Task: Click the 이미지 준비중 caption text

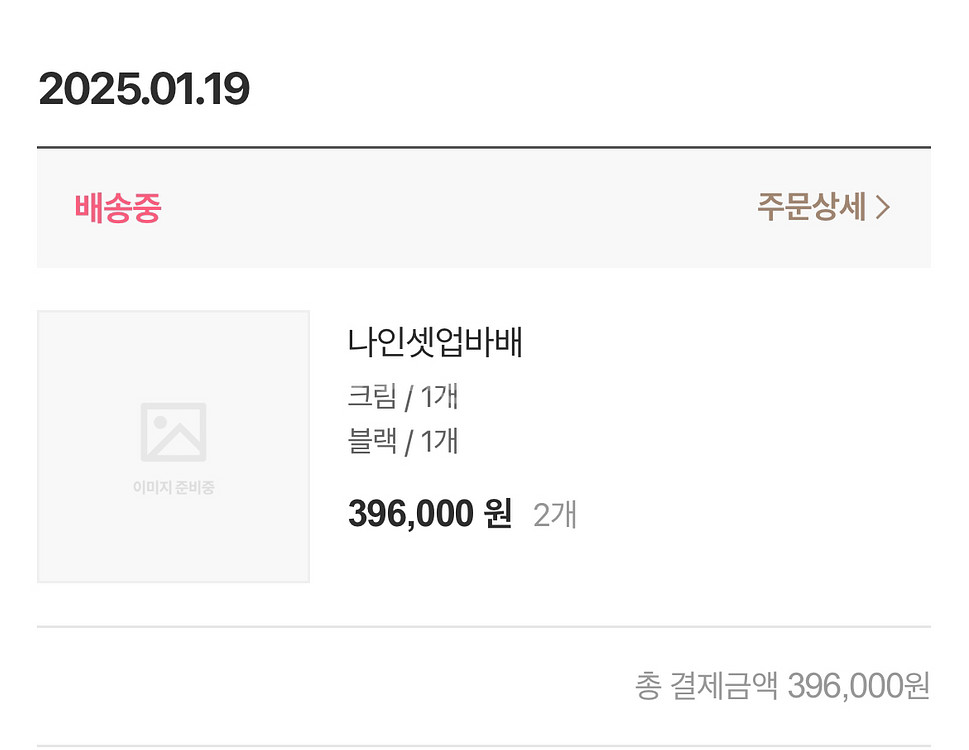Action: (x=173, y=488)
